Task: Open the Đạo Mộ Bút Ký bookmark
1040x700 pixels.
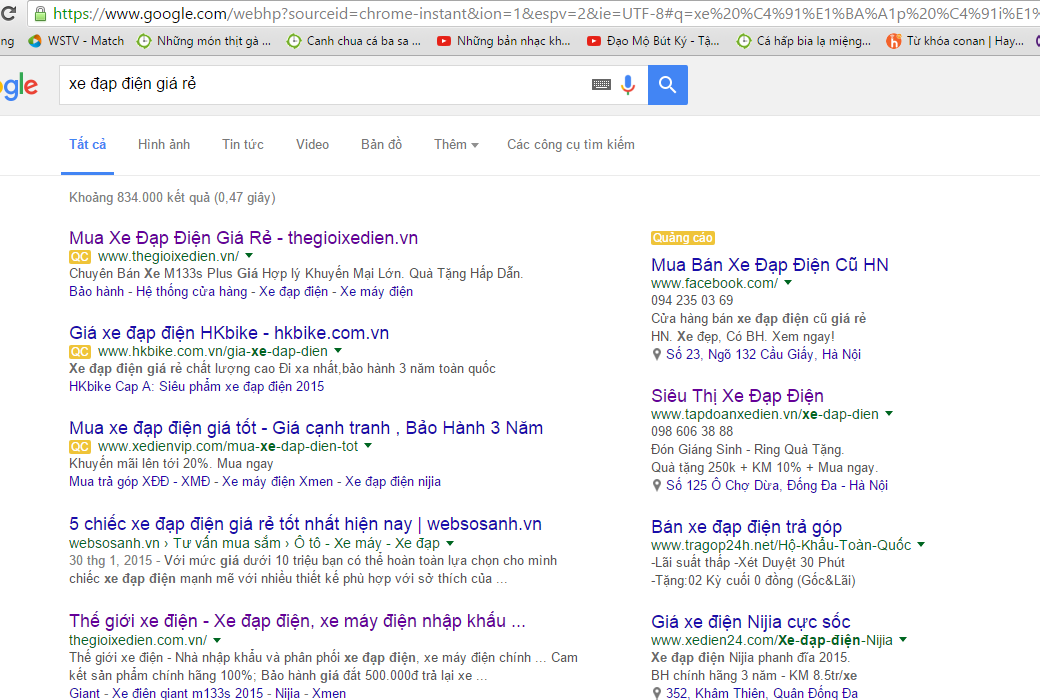Action: click(x=652, y=41)
